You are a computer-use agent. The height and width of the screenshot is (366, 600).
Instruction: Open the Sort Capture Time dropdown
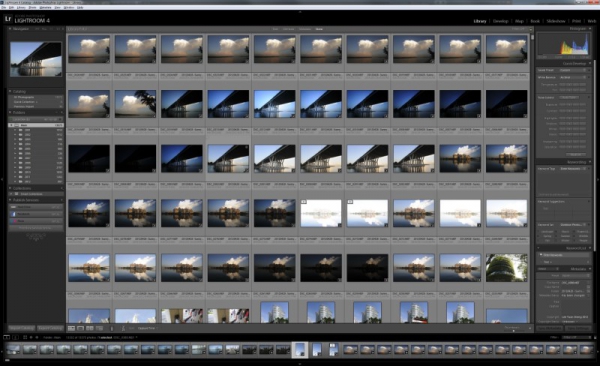point(147,328)
